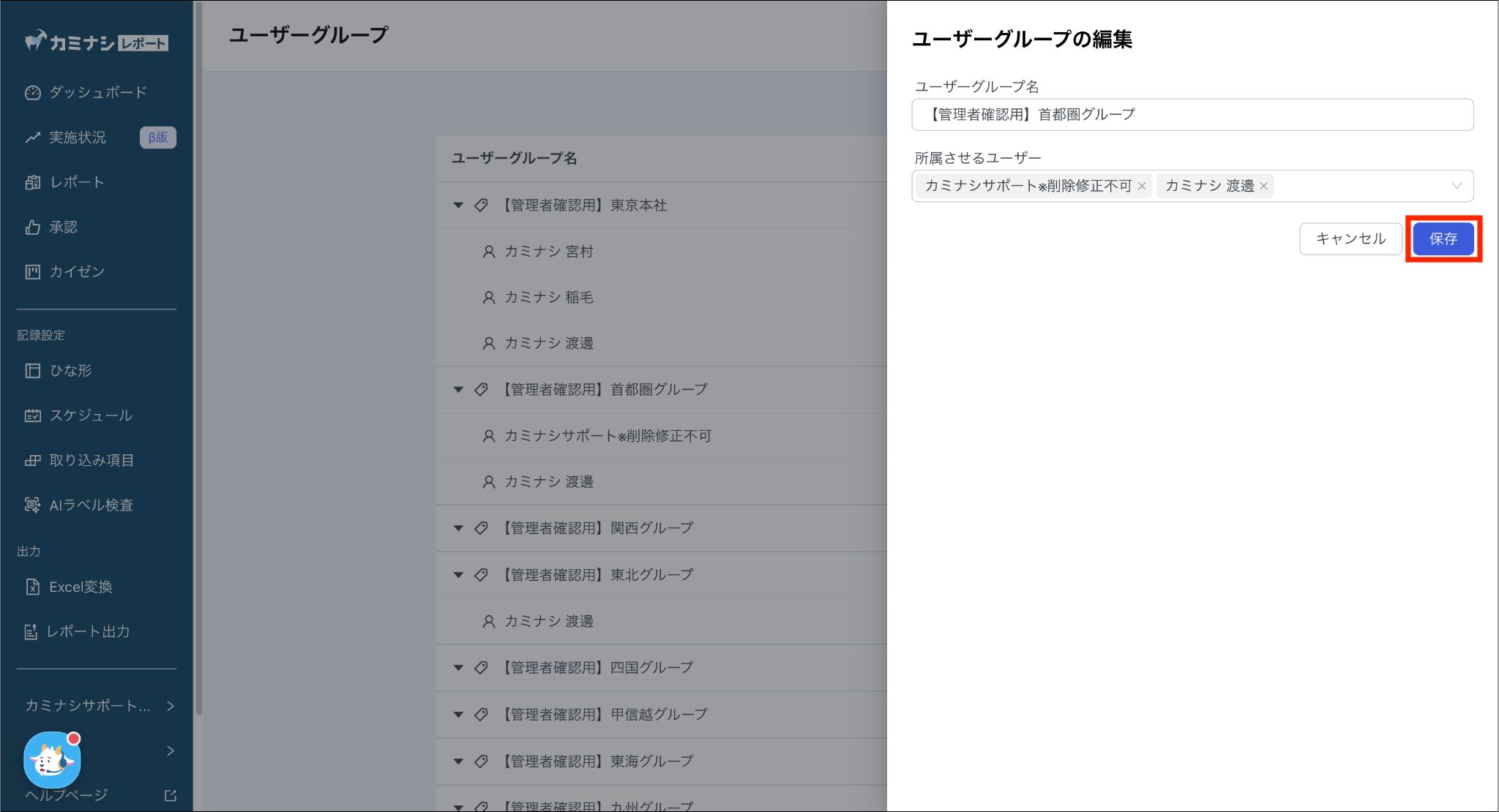Open 実施状況 trend chart icon
1499x812 pixels.
click(32, 138)
